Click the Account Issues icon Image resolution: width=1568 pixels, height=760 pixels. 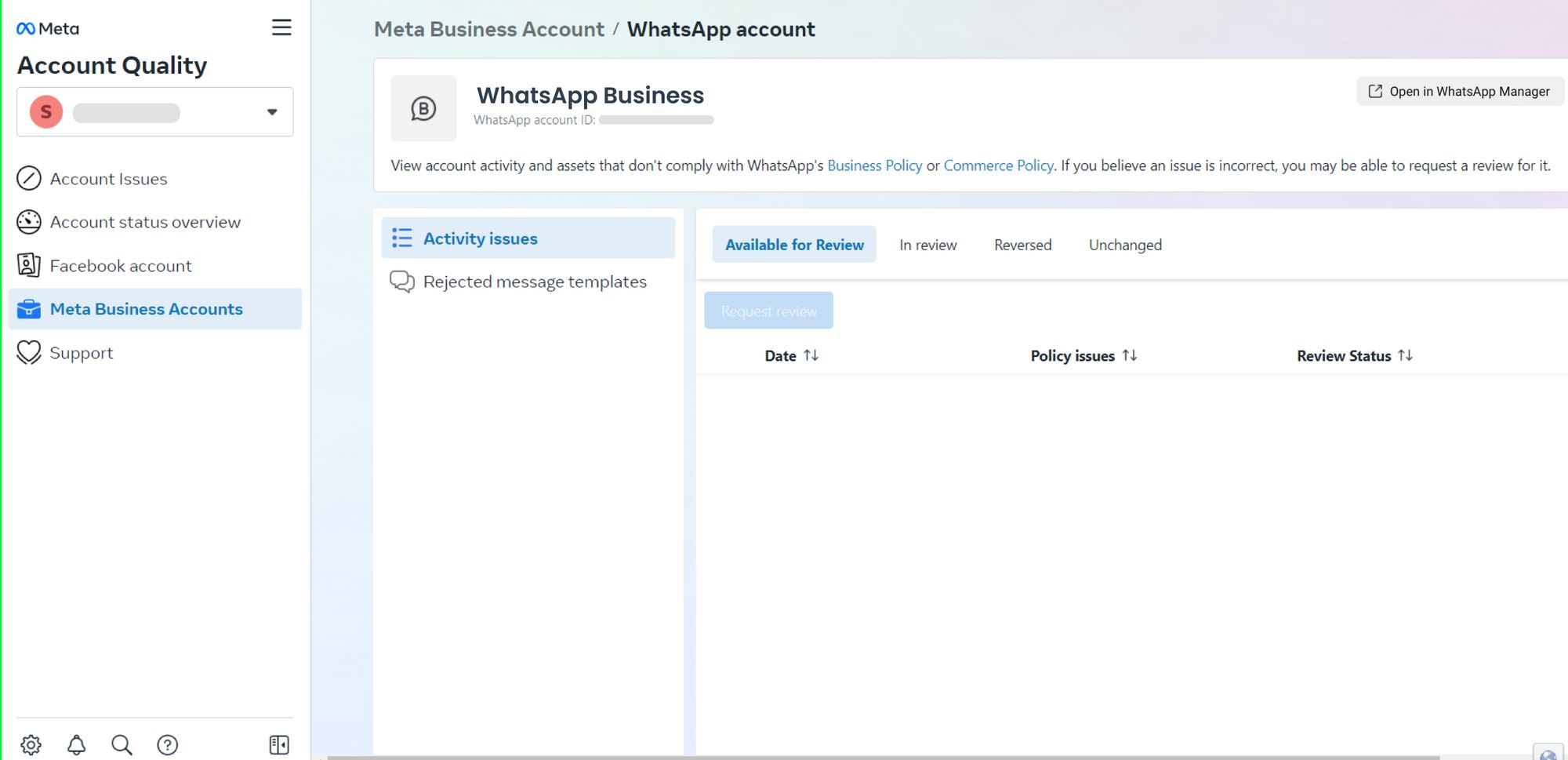29,179
